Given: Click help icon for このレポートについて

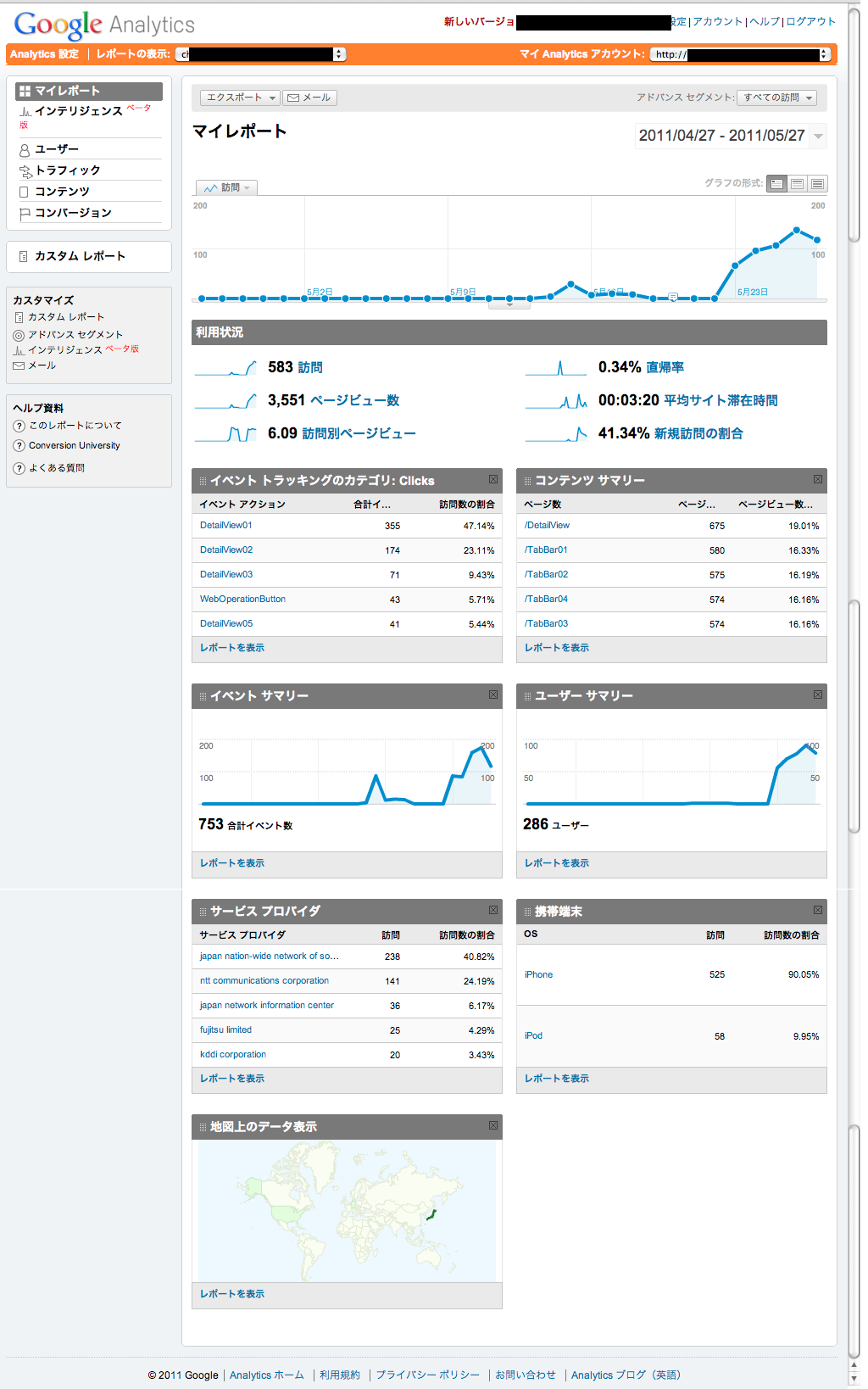Looking at the screenshot, I should (x=19, y=426).
